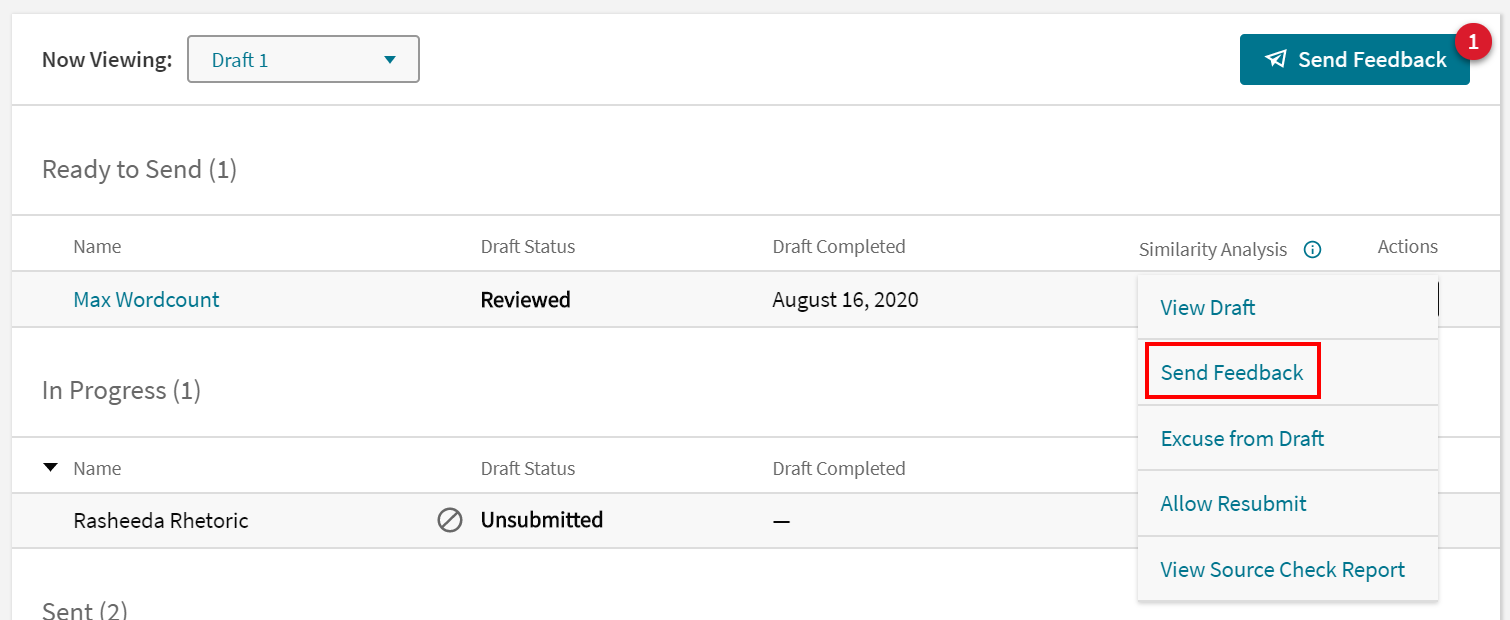This screenshot has width=1510, height=620.
Task: Open the Now Viewing Draft 1 dropdown
Action: pos(303,60)
